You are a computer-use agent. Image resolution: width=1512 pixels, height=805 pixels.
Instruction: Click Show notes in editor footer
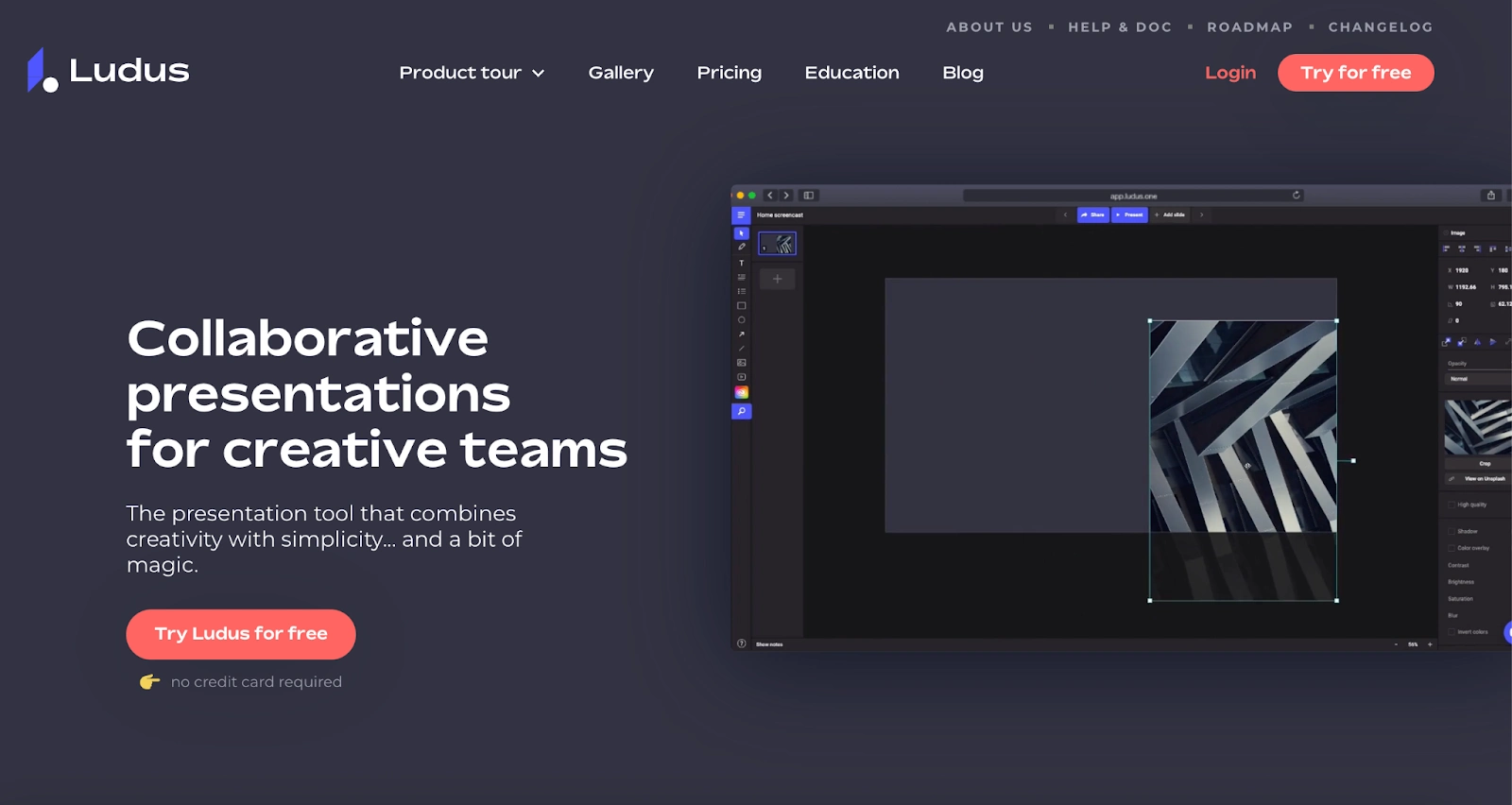(x=769, y=644)
